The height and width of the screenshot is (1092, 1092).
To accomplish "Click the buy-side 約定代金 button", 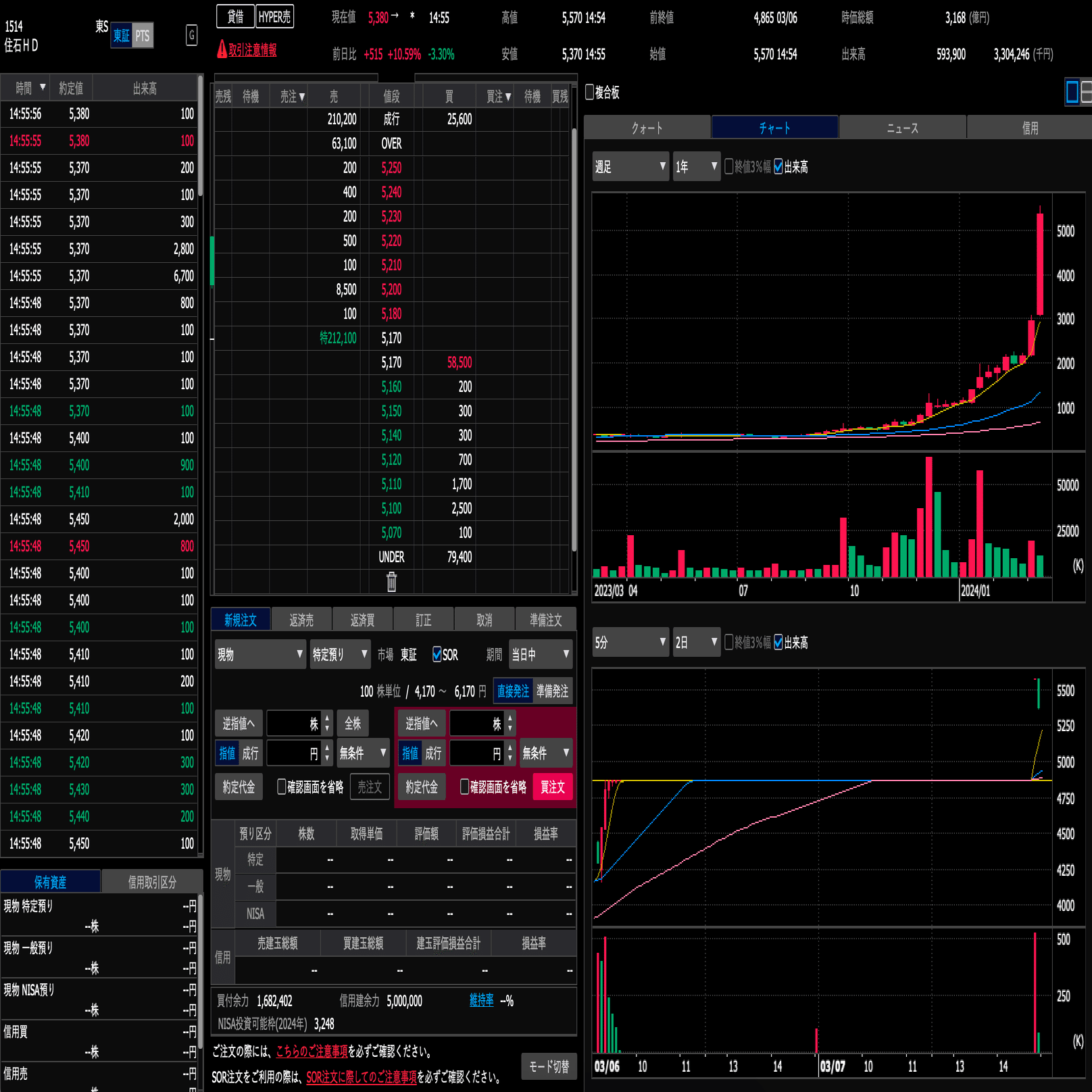I will 422,787.
